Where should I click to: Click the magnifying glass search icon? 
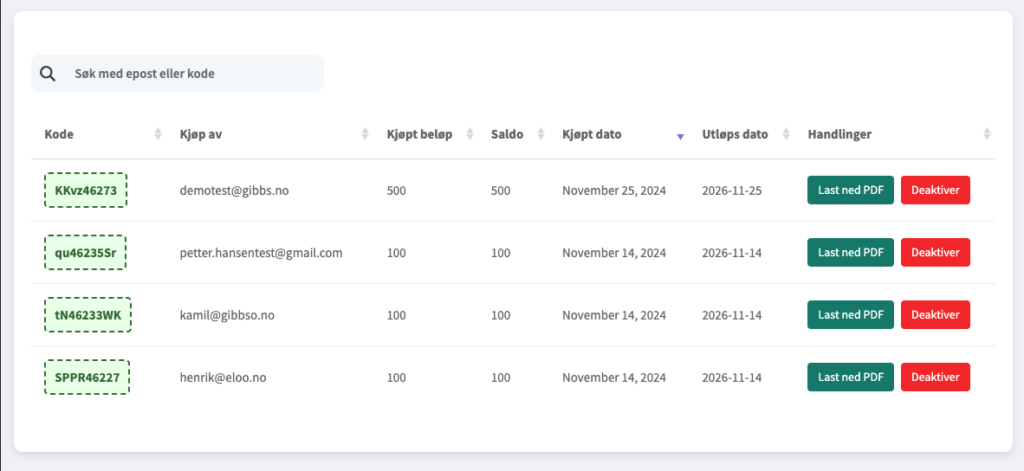click(x=47, y=73)
